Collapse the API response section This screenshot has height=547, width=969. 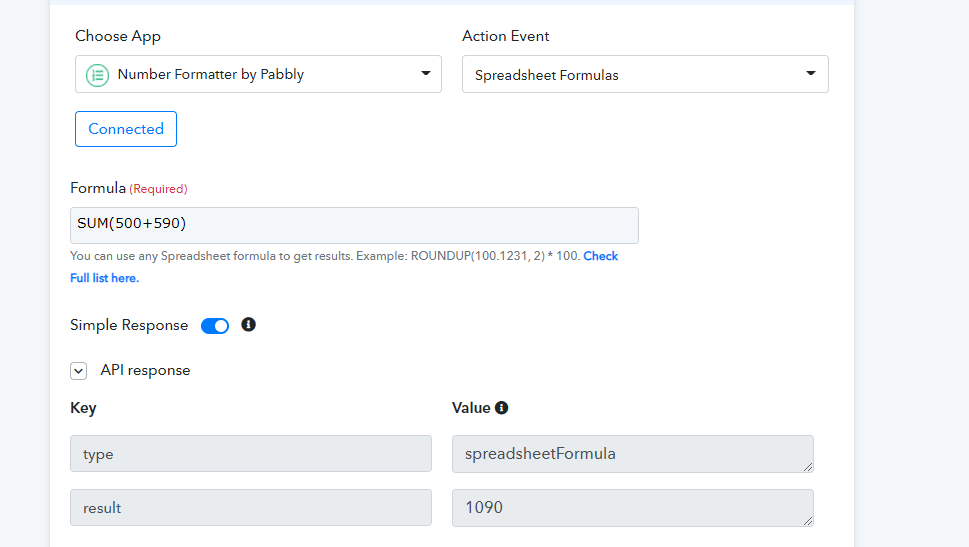click(78, 371)
